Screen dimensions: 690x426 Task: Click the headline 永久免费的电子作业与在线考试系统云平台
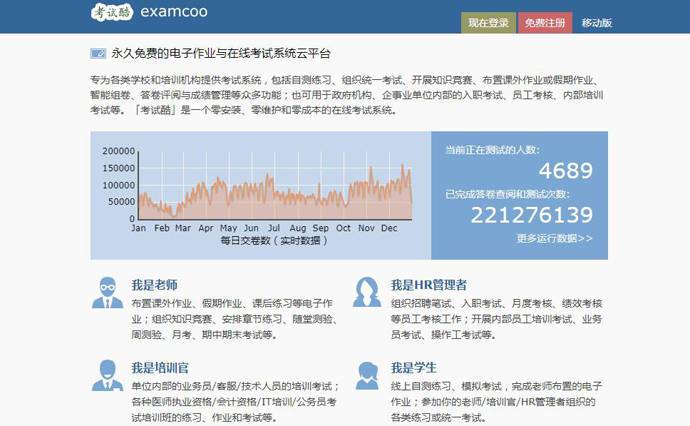220,53
